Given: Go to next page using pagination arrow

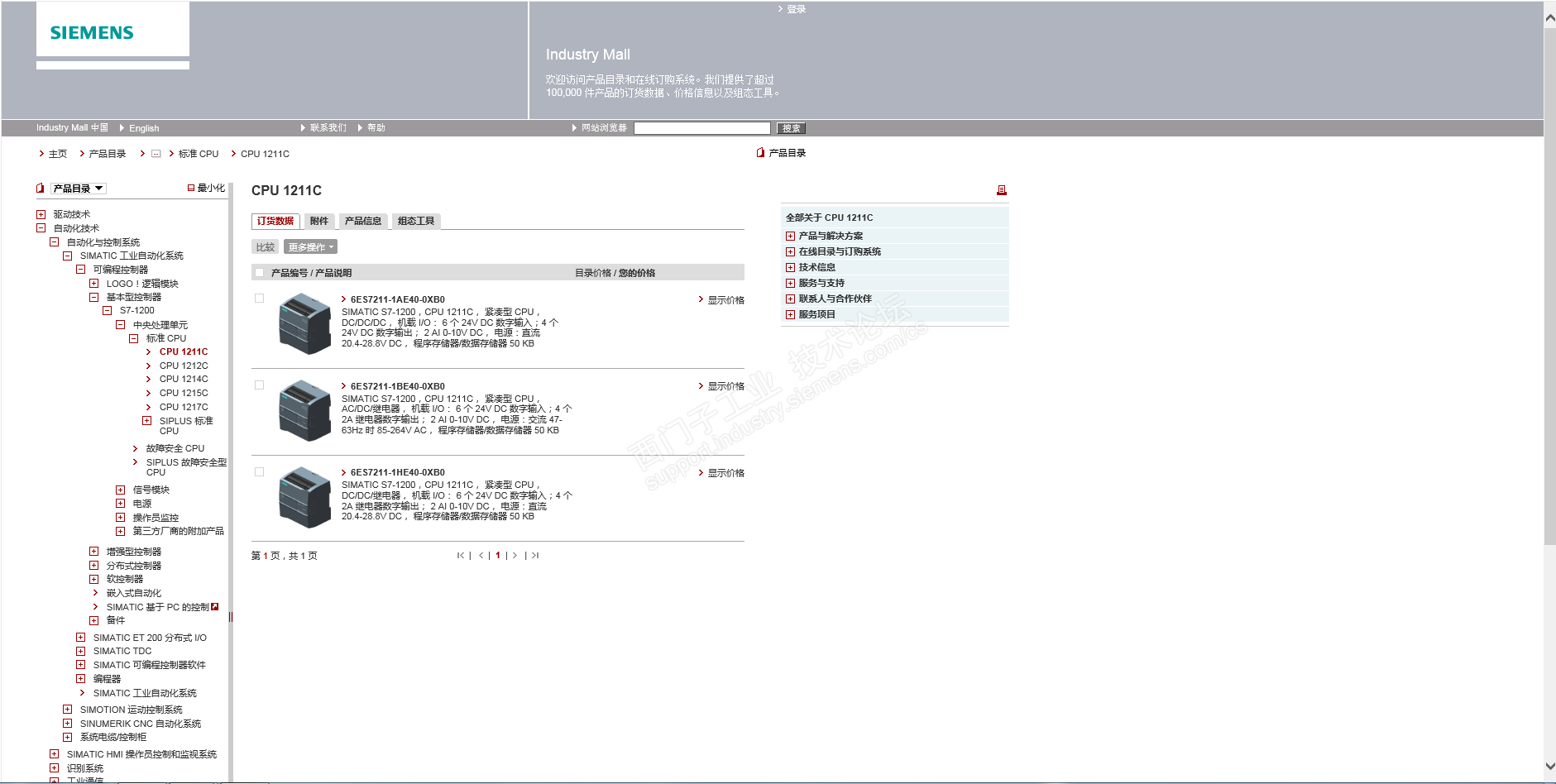Looking at the screenshot, I should [515, 556].
